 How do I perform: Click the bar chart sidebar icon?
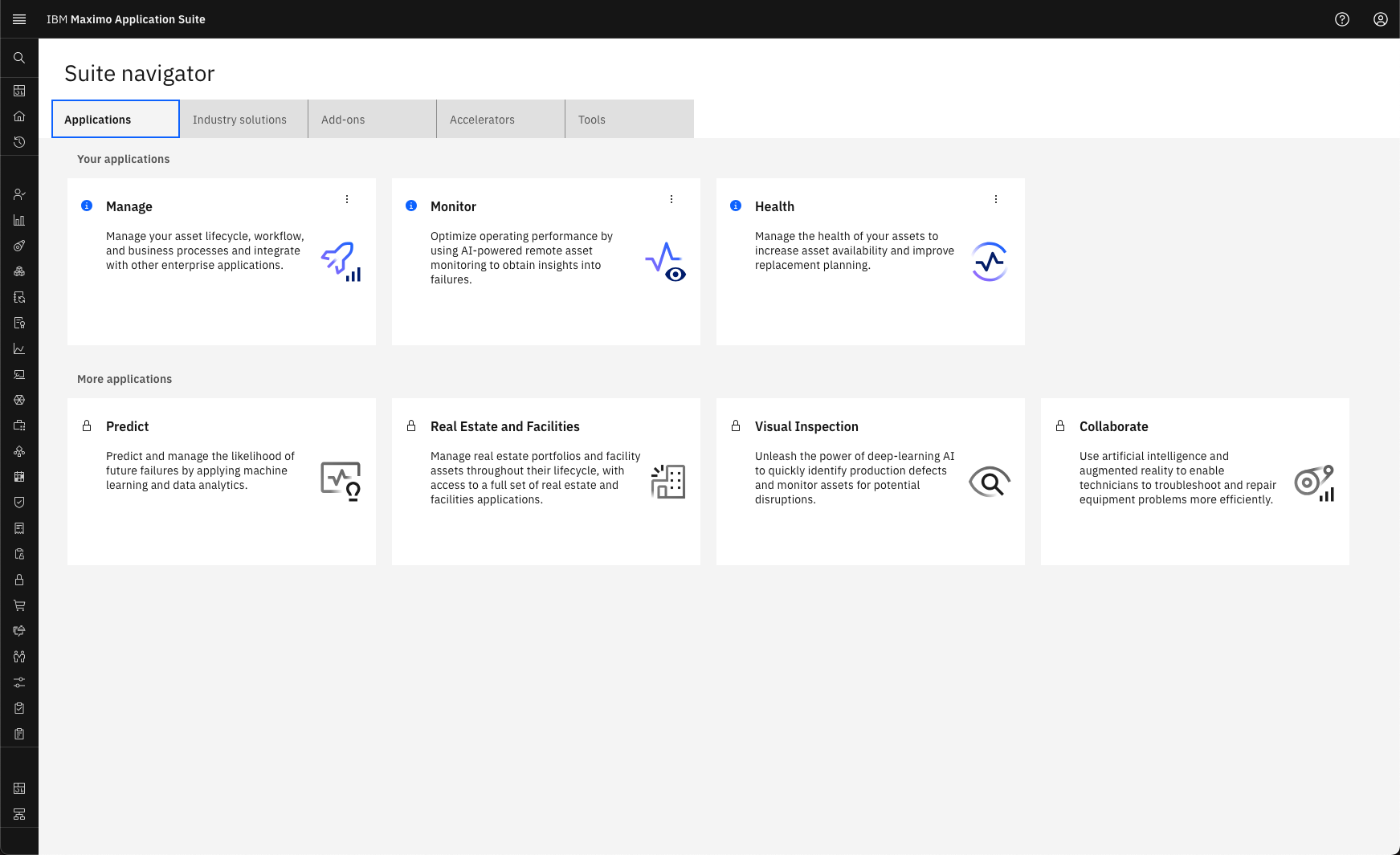(19, 220)
